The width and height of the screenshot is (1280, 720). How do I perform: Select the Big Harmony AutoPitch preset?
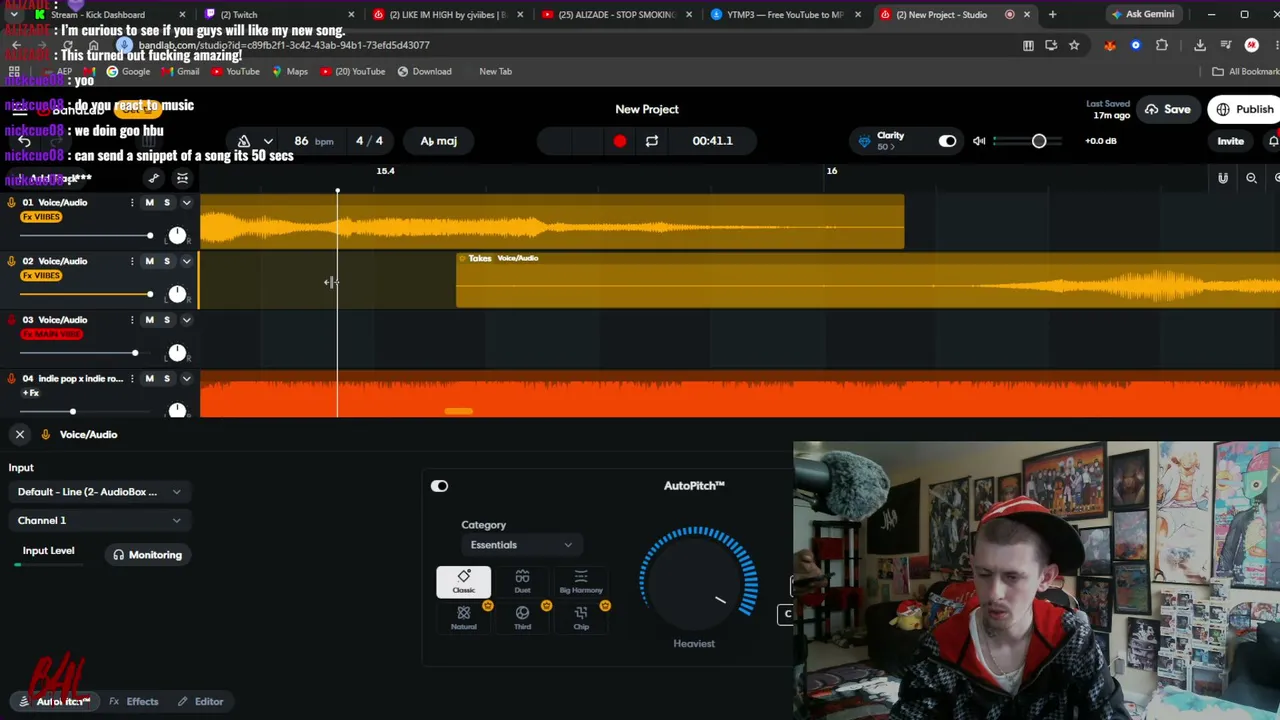581,581
